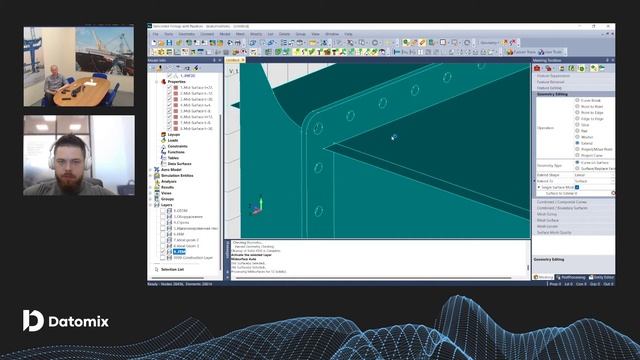Select the Results tree item
Image resolution: width=640 pixels, height=360 pixels.
(167, 187)
